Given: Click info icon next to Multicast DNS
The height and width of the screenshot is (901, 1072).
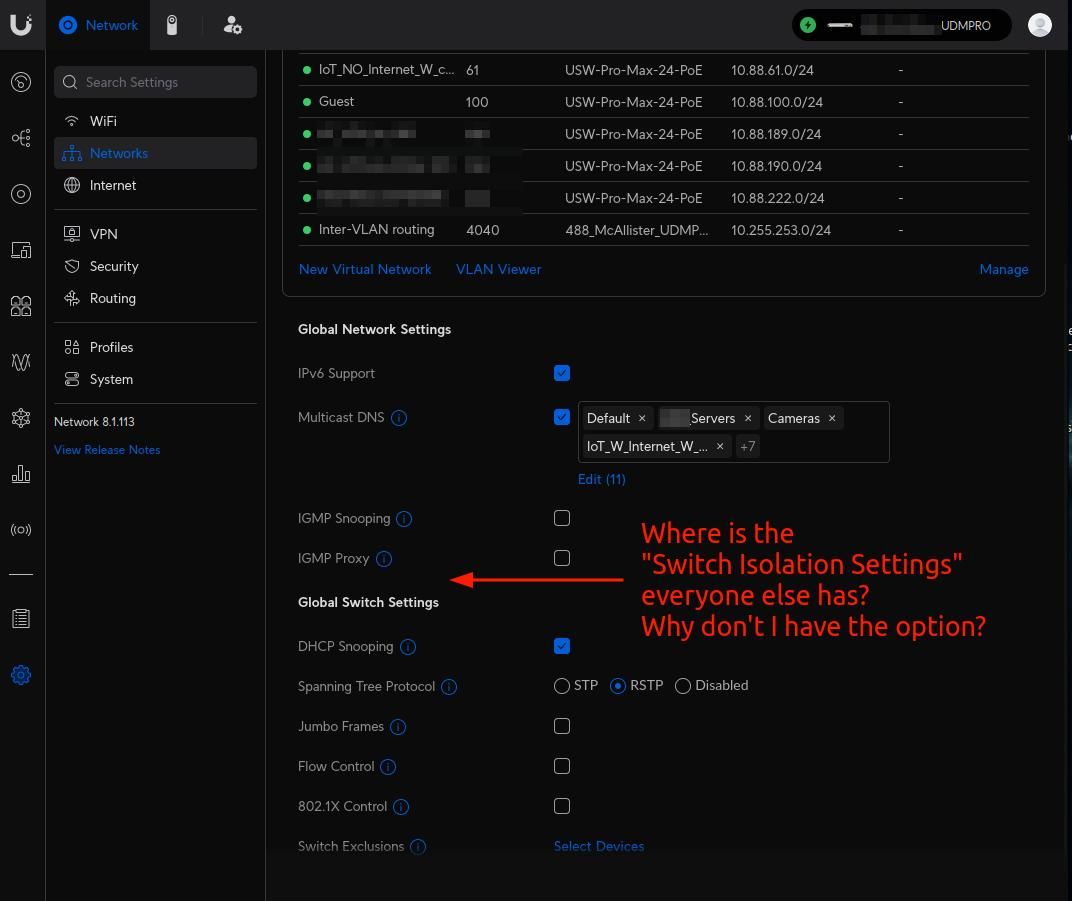Looking at the screenshot, I should (x=399, y=418).
